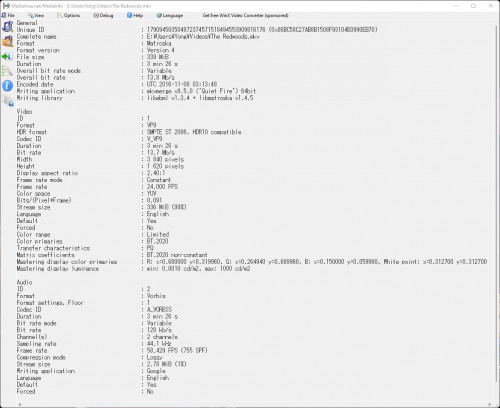The width and height of the screenshot is (500, 408).
Task: Click the YUV color space value
Action: (x=152, y=194)
